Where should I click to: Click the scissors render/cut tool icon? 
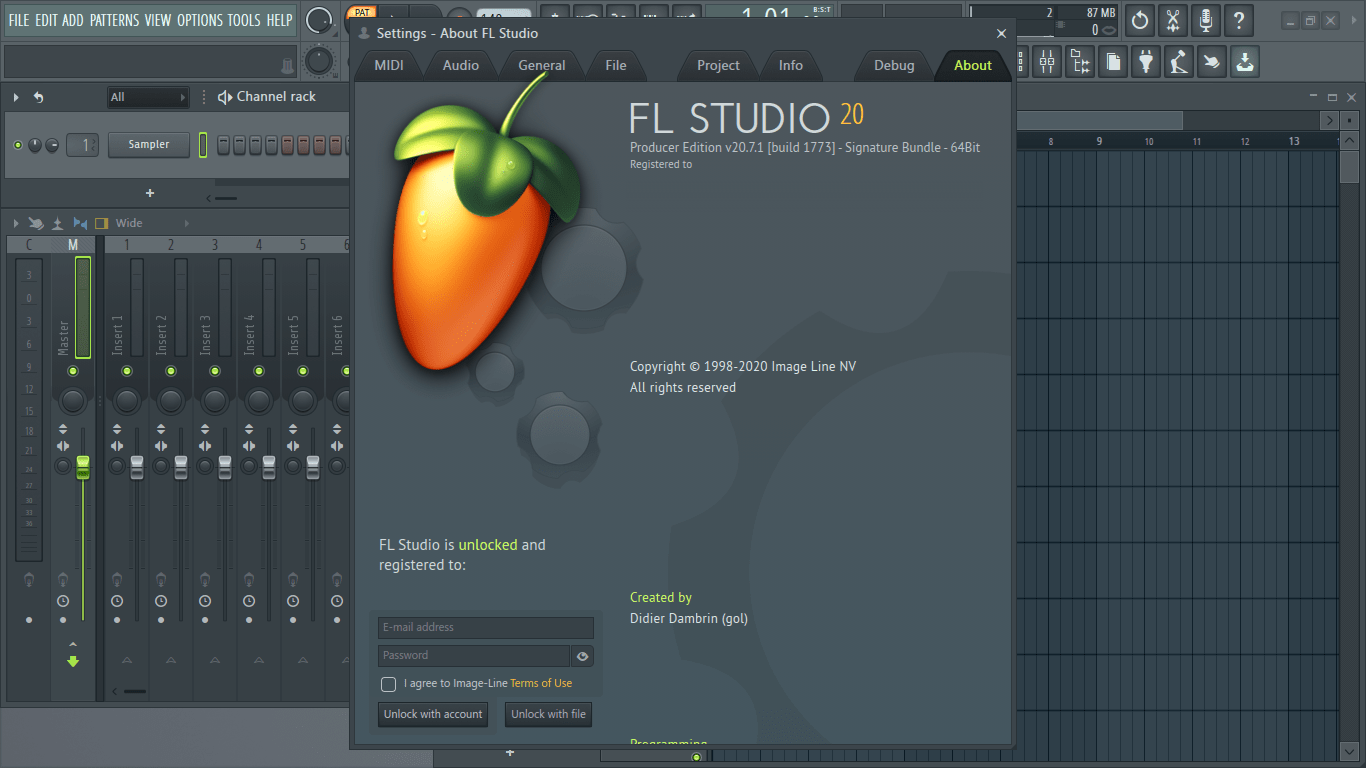coord(1172,19)
